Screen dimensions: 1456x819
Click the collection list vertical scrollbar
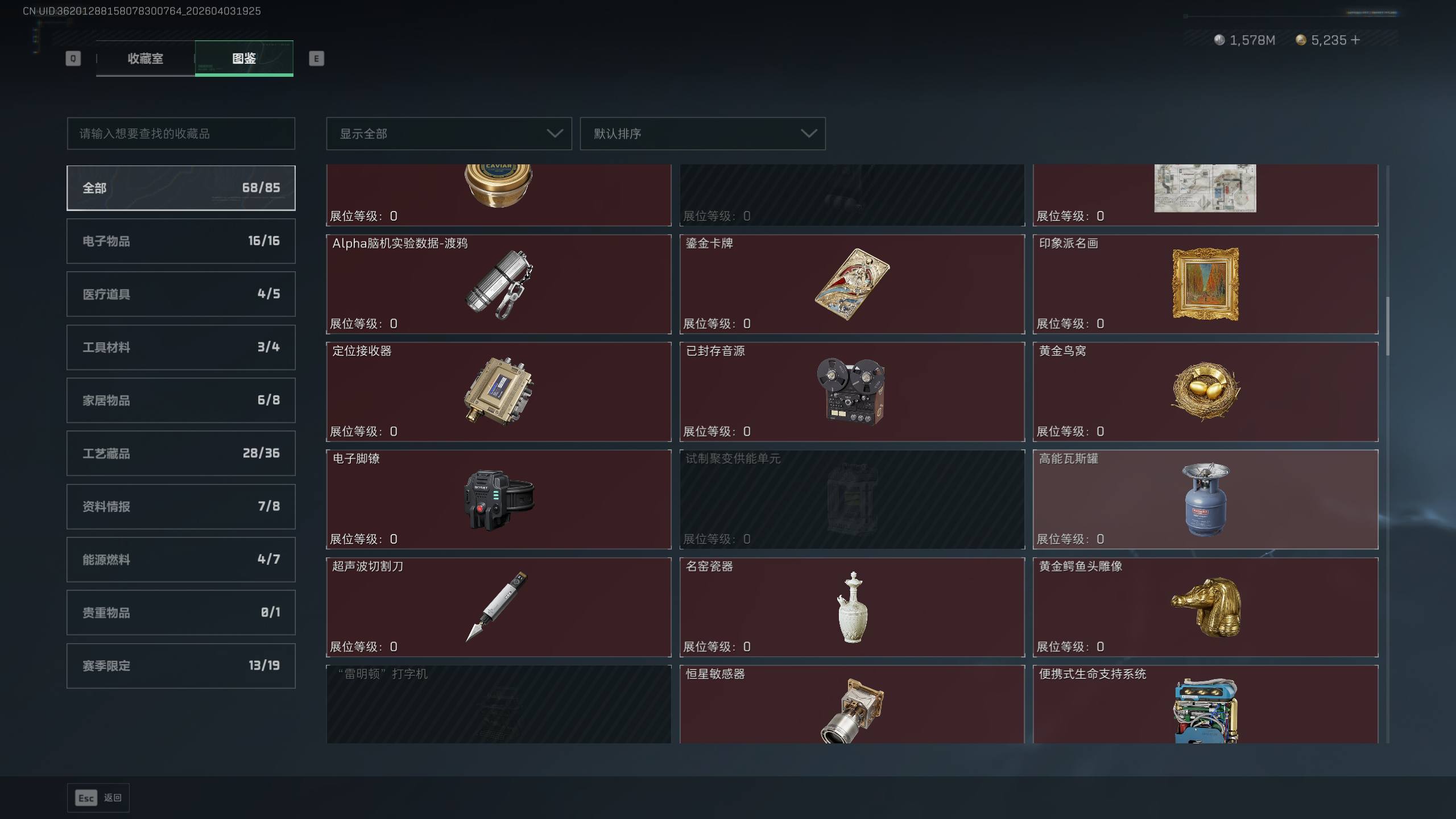click(x=1388, y=326)
